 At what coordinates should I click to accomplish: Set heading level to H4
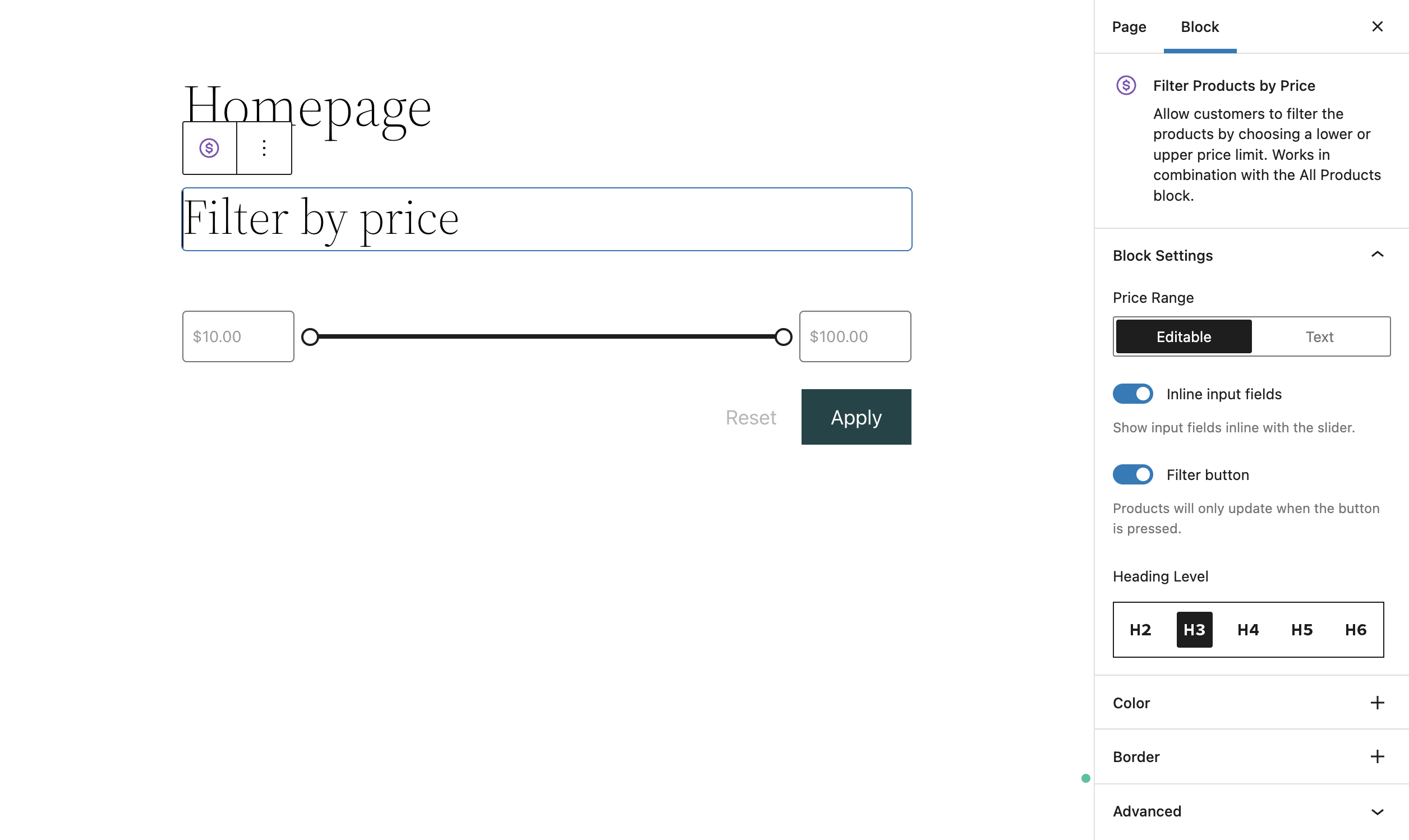[x=1248, y=629]
